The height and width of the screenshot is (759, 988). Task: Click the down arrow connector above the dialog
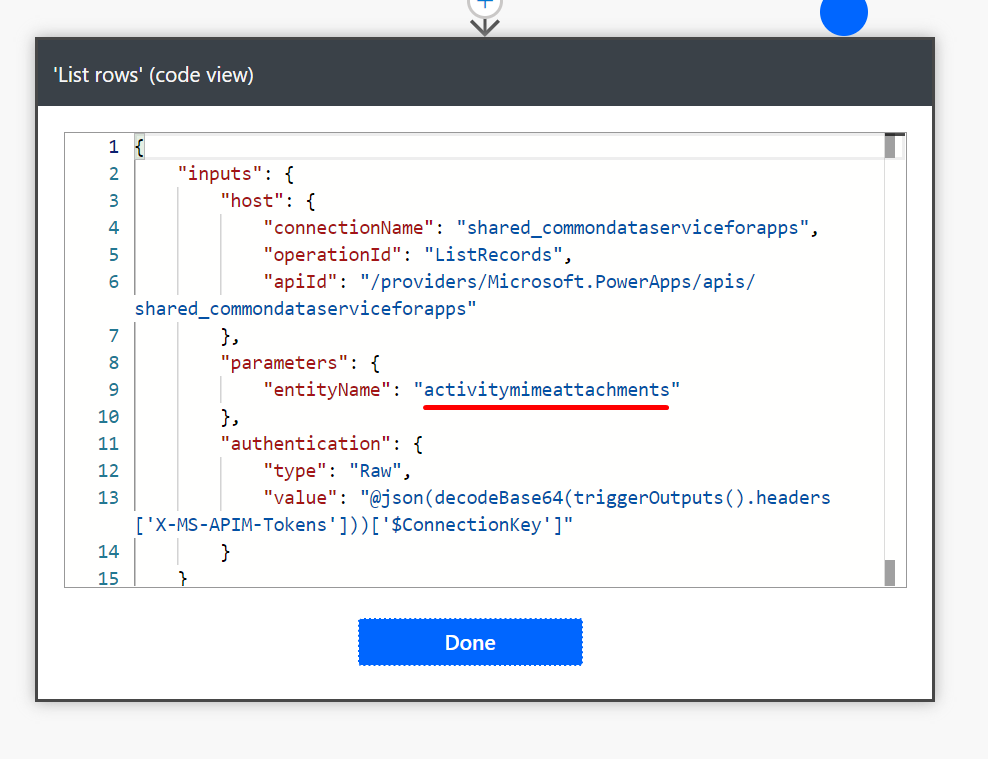(485, 27)
